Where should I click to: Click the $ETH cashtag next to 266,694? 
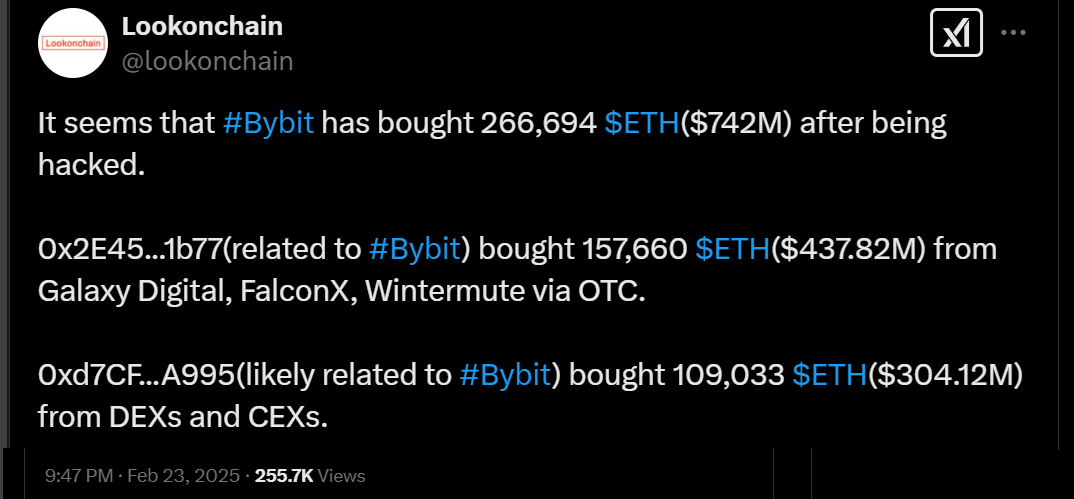tap(642, 125)
